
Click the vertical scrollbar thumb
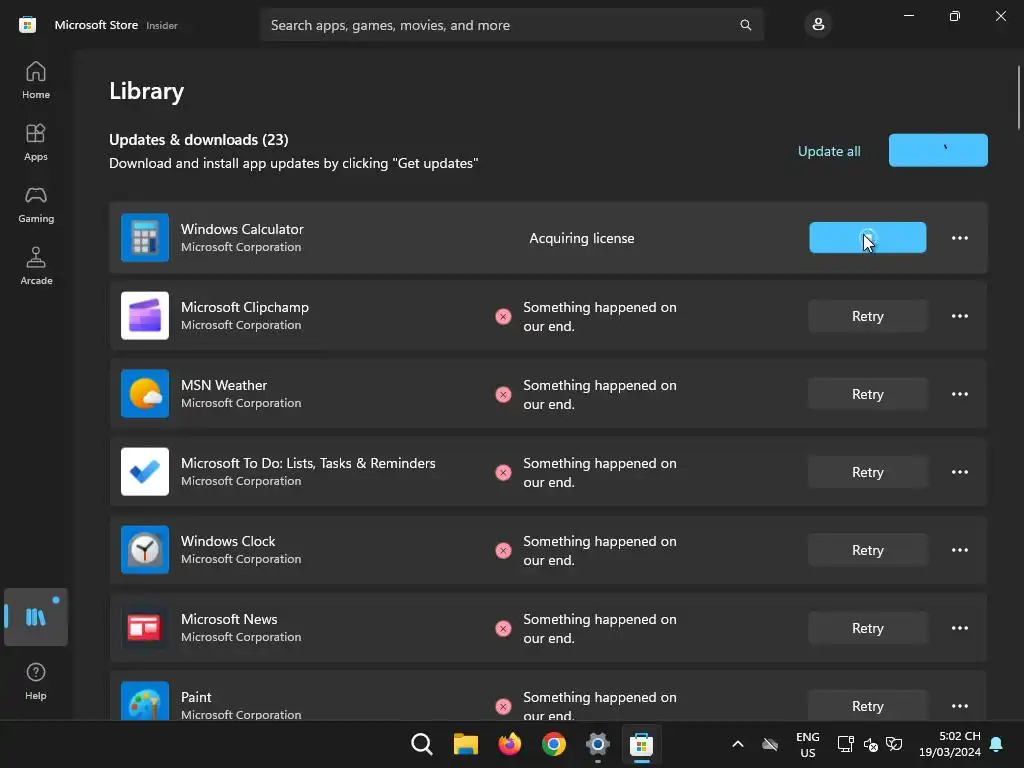[1018, 98]
